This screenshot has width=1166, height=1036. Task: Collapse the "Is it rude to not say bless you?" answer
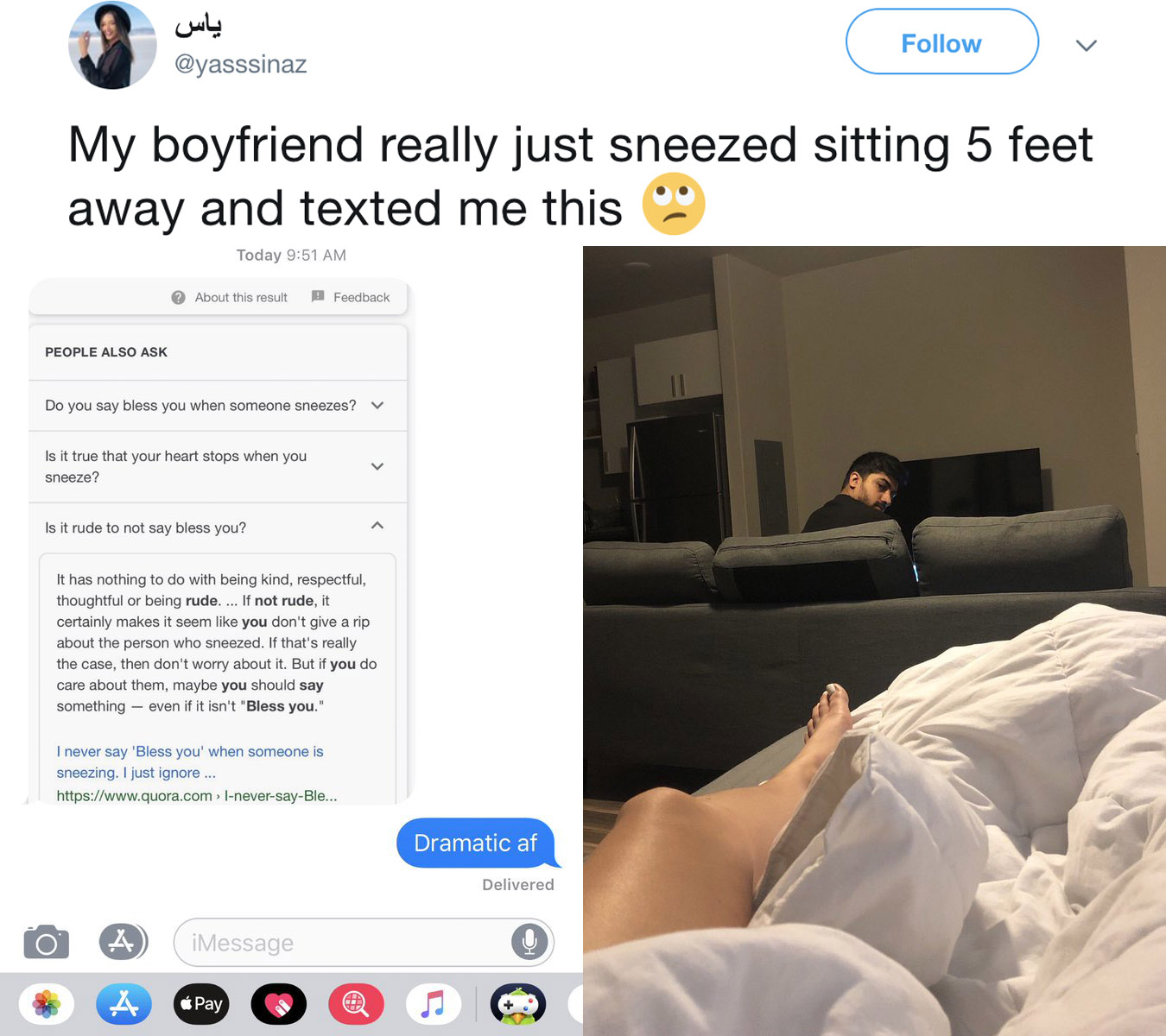pyautogui.click(x=218, y=527)
